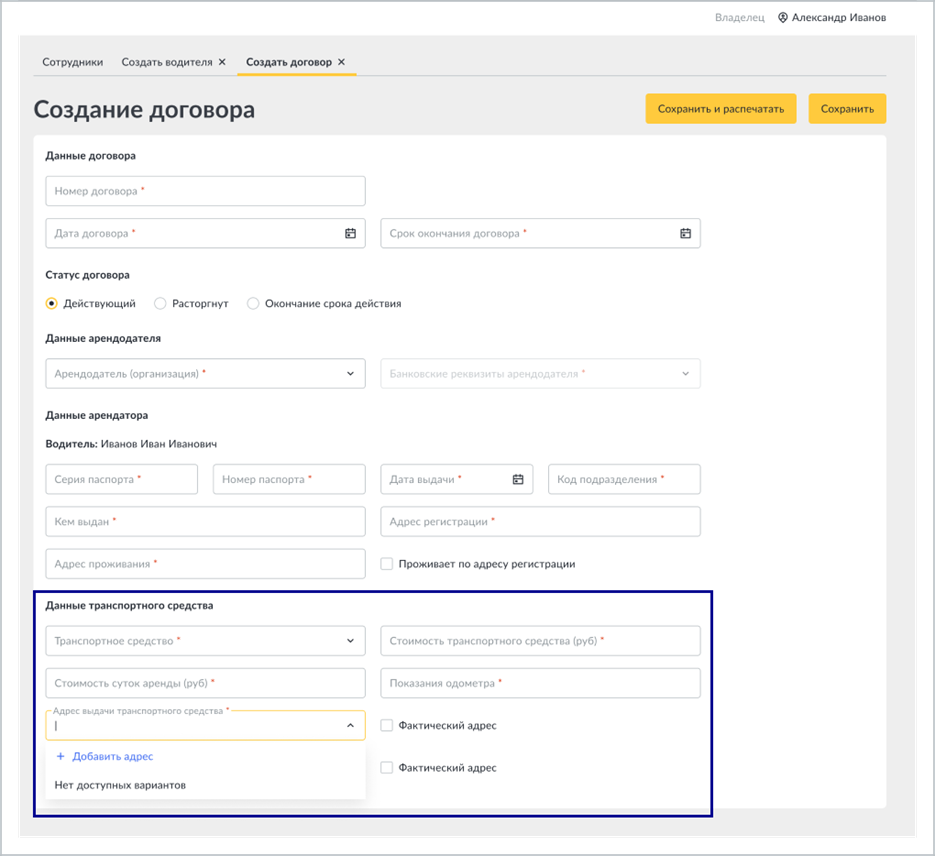Focus Показания одометра input

pyautogui.click(x=540, y=683)
